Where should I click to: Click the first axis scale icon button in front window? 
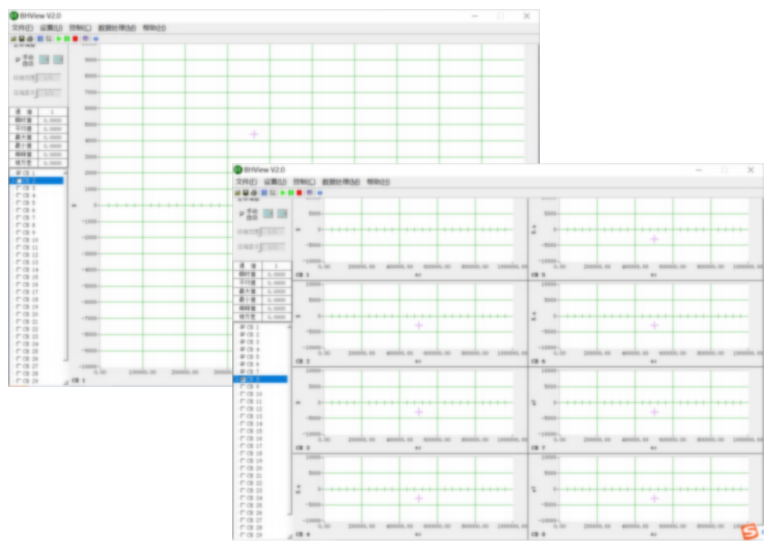pyautogui.click(x=269, y=214)
